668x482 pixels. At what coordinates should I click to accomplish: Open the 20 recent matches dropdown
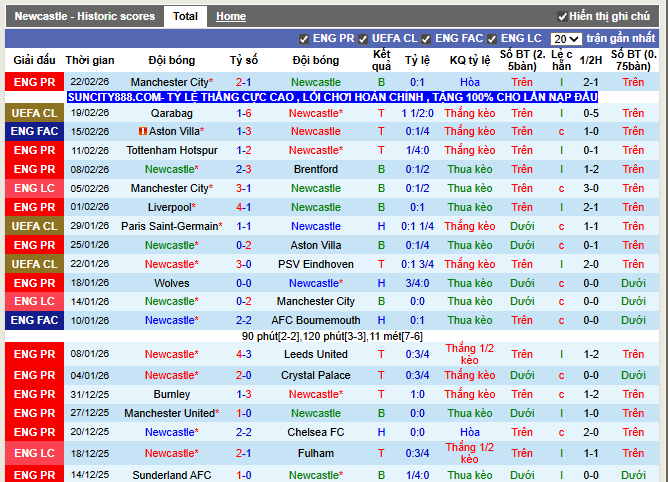coord(566,39)
